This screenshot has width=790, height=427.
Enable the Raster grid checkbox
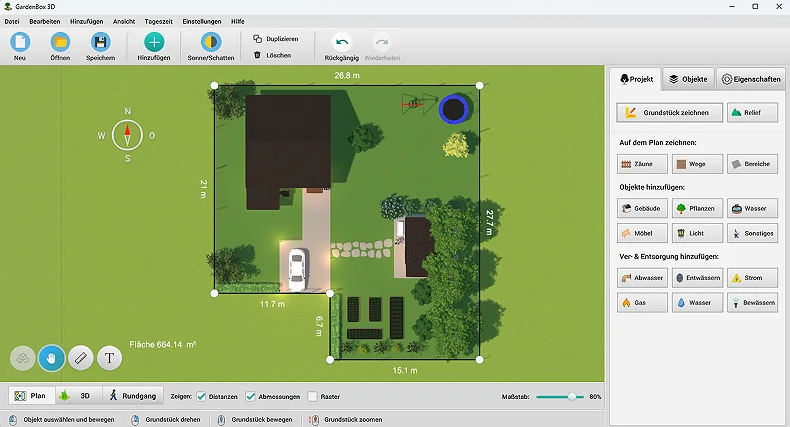(312, 396)
